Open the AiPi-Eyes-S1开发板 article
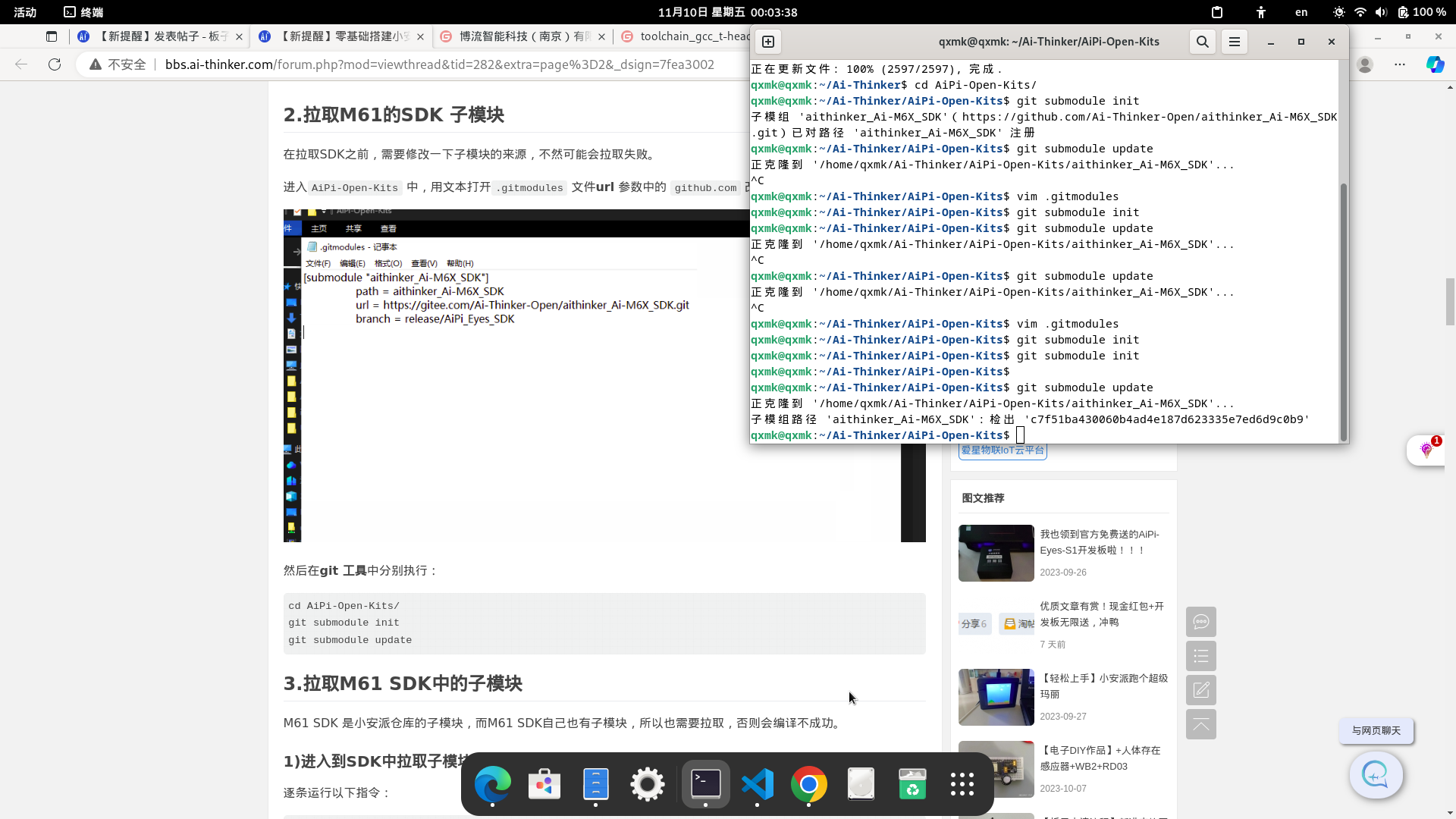The height and width of the screenshot is (819, 1456). click(x=1100, y=542)
